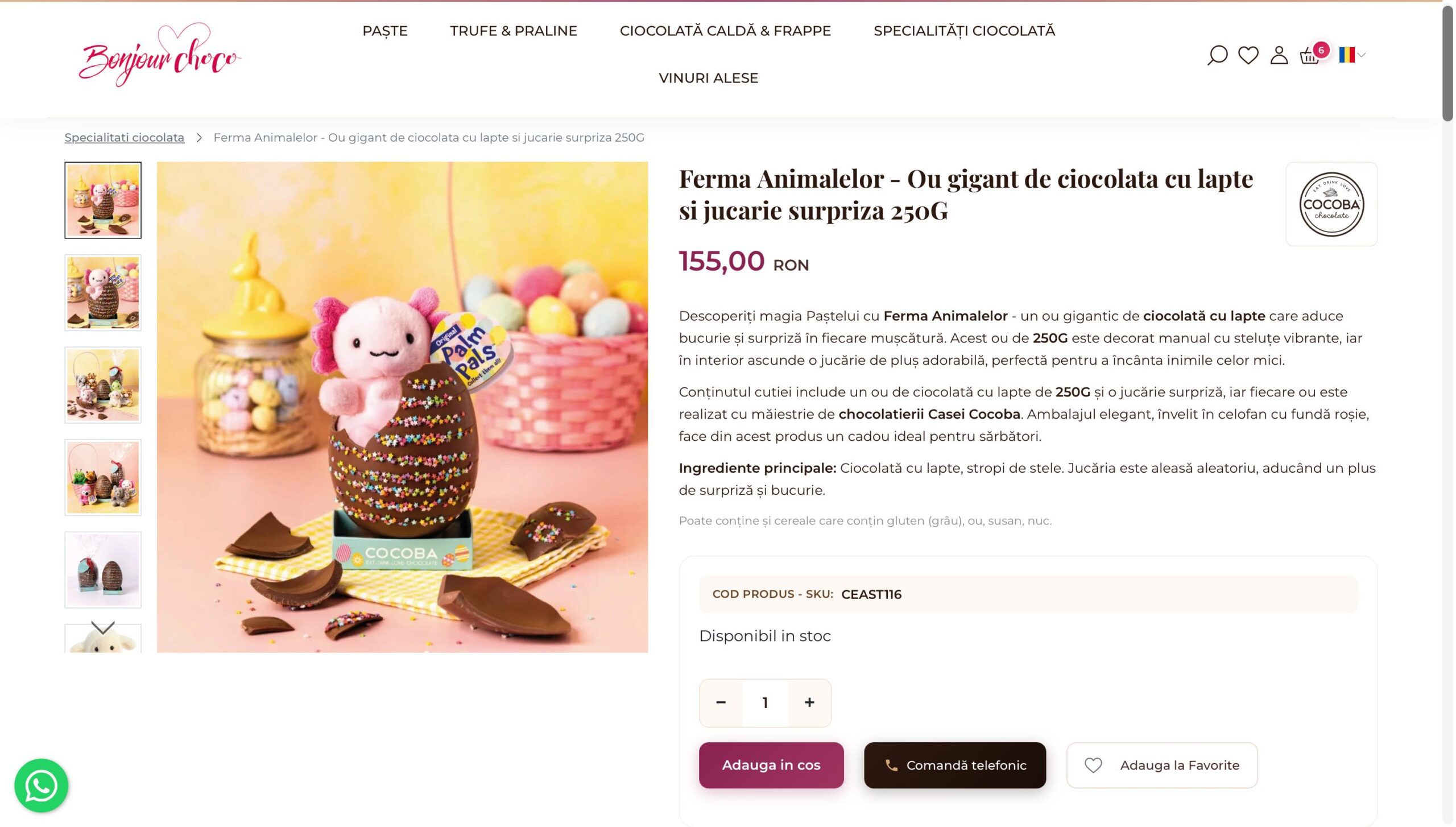Toggle the wishlist heart on Adauga la Favorite
This screenshot has height=827, width=1456.
[1093, 765]
